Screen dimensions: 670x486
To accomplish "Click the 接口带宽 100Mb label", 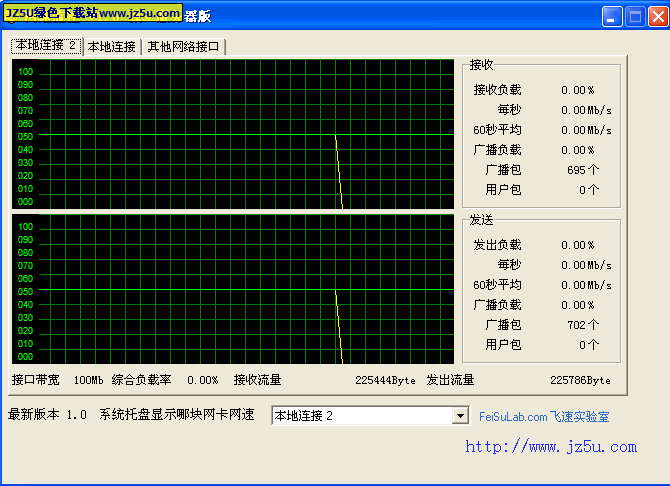I will [x=57, y=380].
